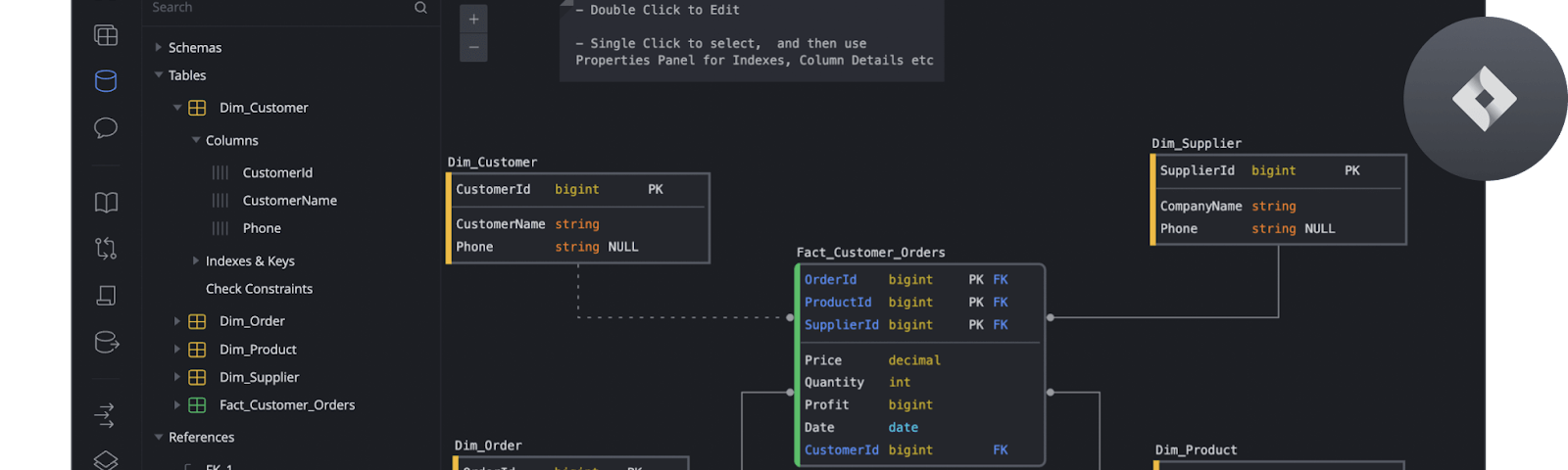The width and height of the screenshot is (1568, 470).
Task: Select the Dim_Product table in tree
Action: pyautogui.click(x=258, y=350)
